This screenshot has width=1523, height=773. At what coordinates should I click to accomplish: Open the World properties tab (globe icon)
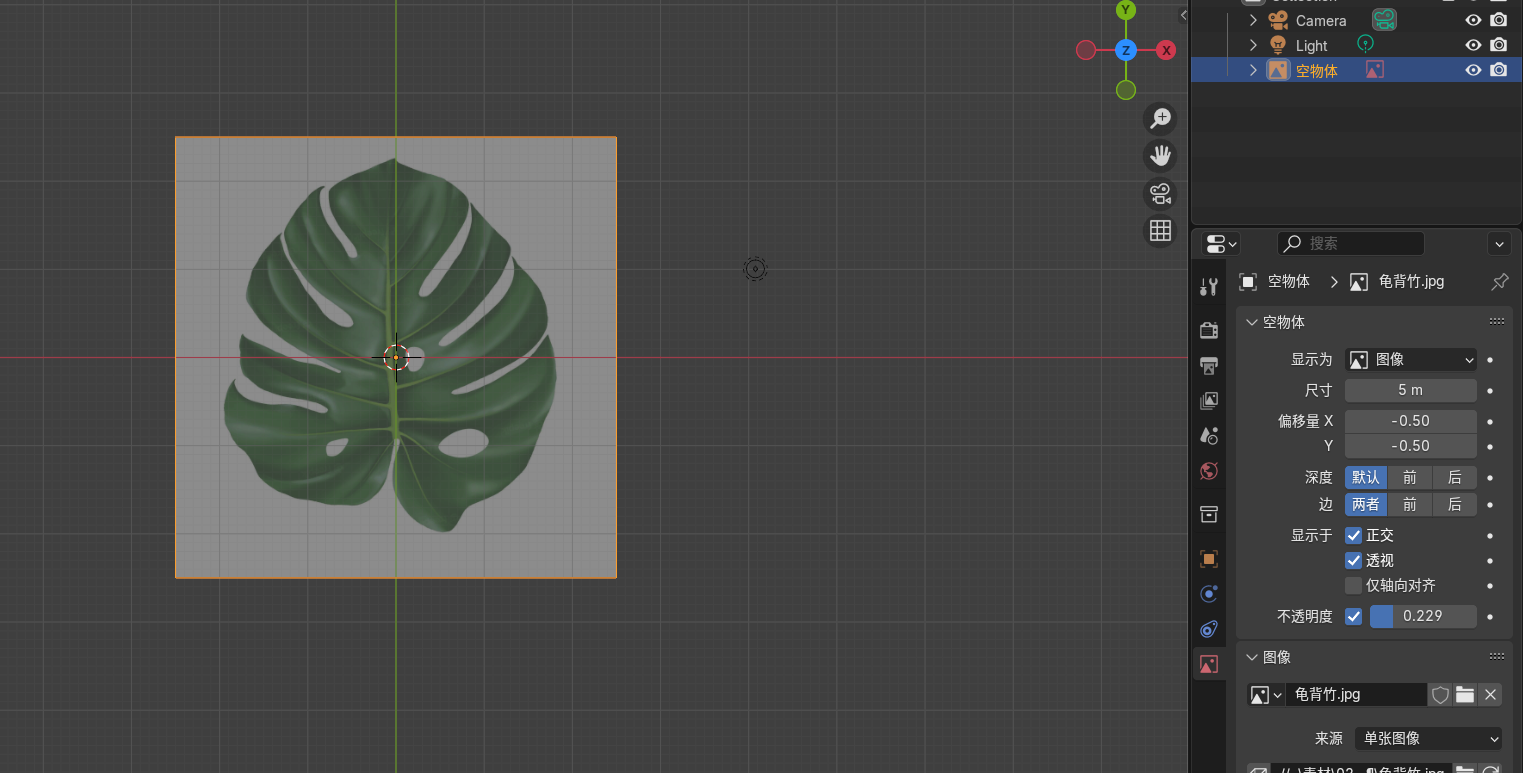(x=1209, y=471)
